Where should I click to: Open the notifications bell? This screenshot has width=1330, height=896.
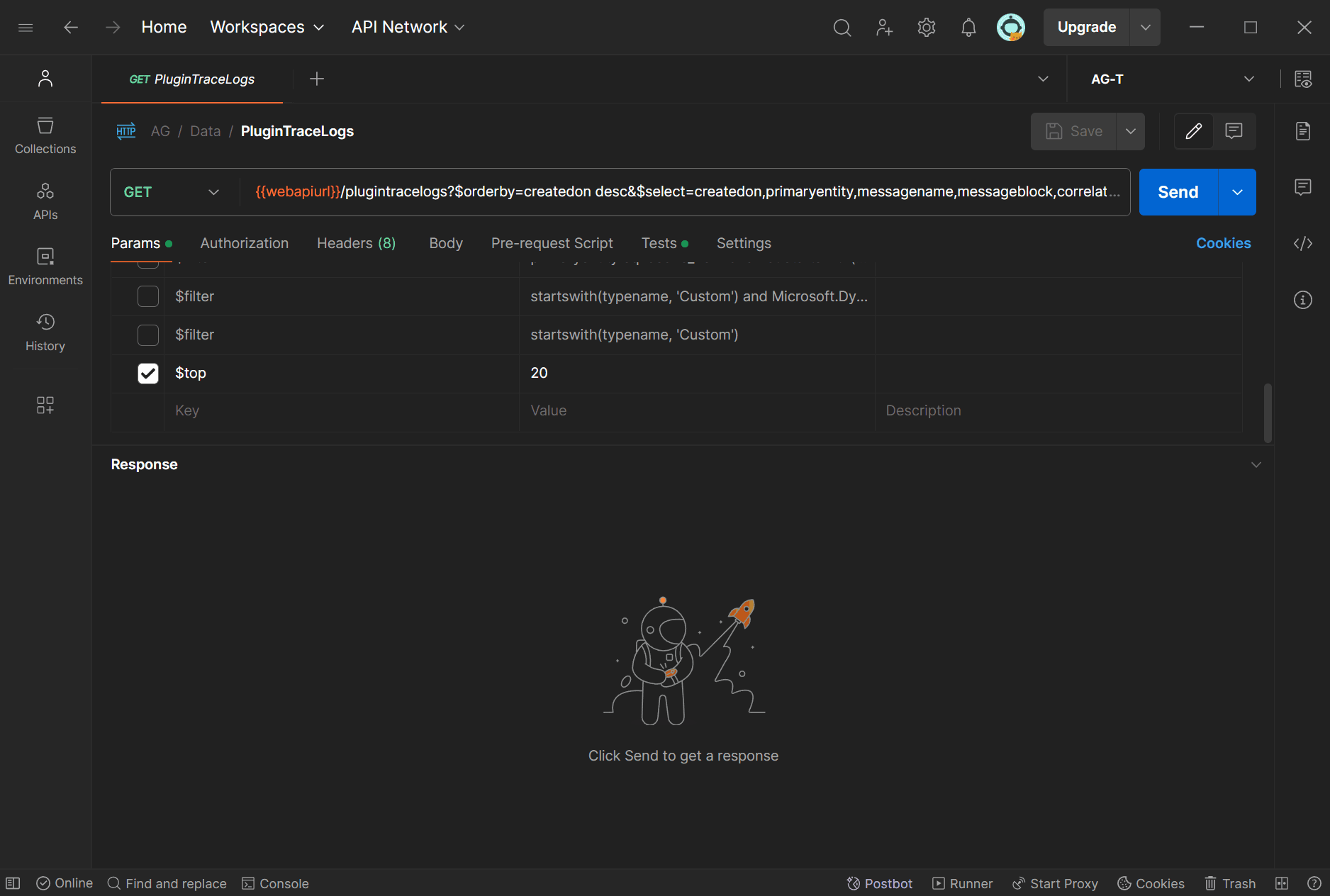pyautogui.click(x=968, y=28)
